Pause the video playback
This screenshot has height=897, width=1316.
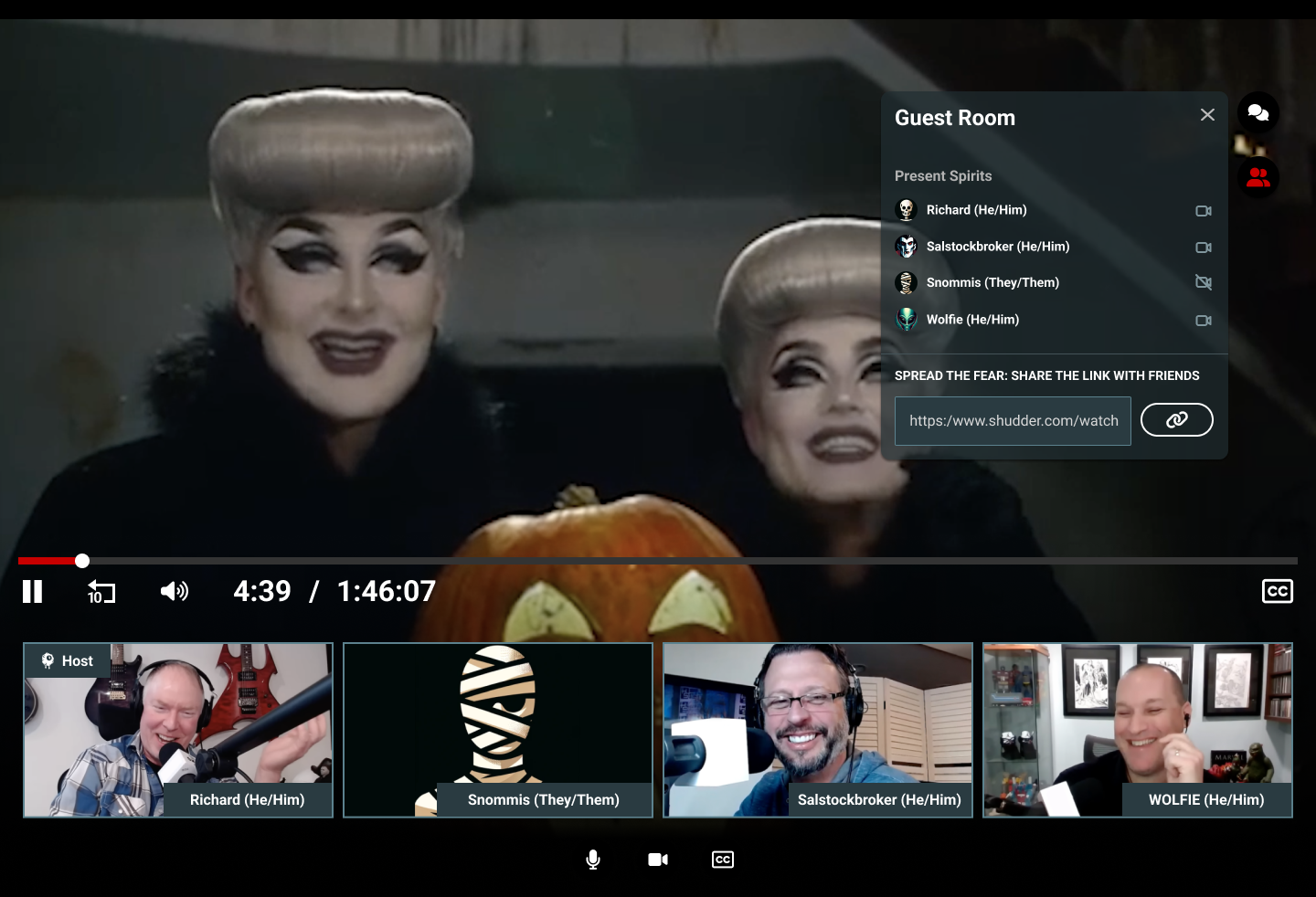coord(33,592)
